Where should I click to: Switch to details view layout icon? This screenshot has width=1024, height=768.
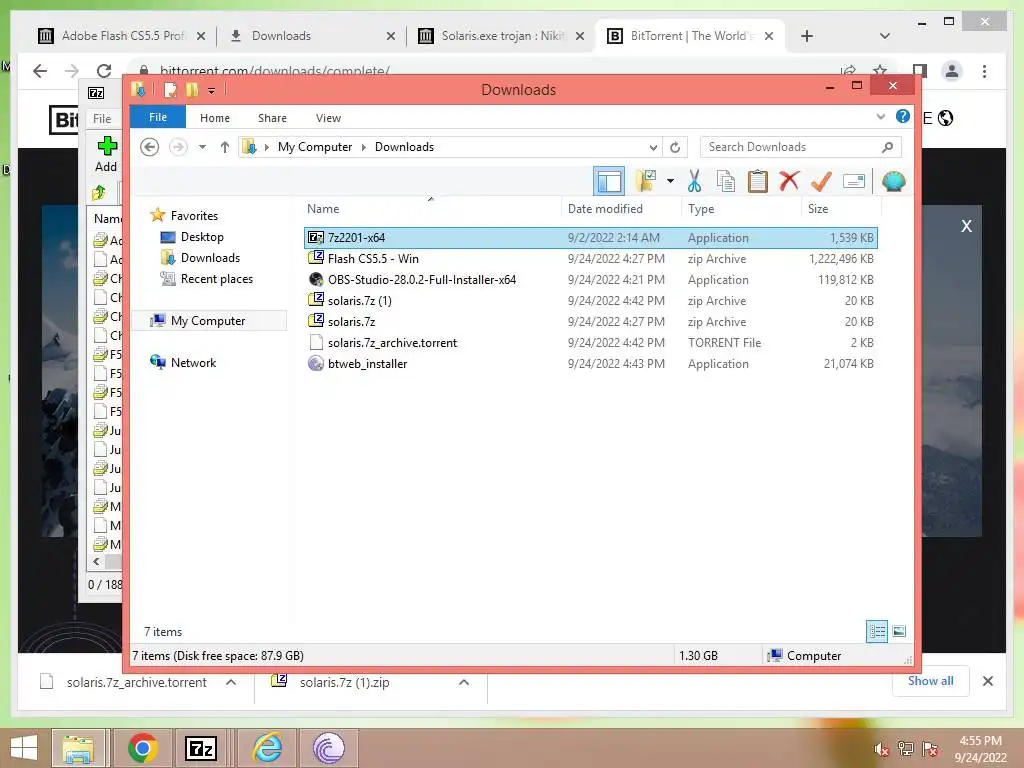pos(876,631)
